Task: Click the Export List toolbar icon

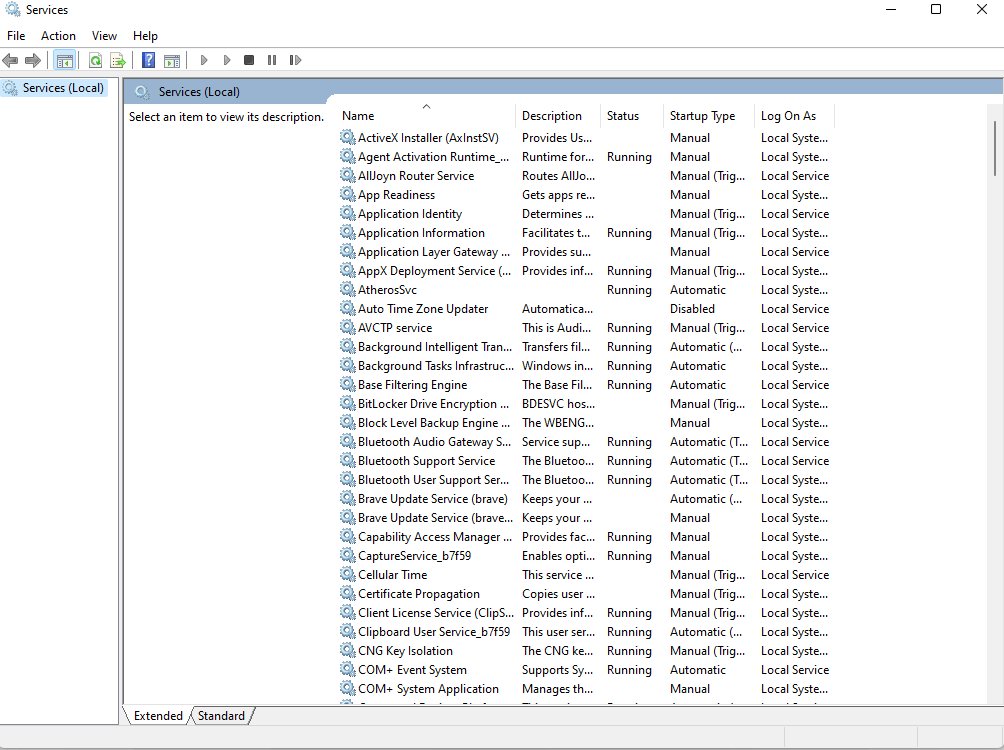Action: click(118, 60)
